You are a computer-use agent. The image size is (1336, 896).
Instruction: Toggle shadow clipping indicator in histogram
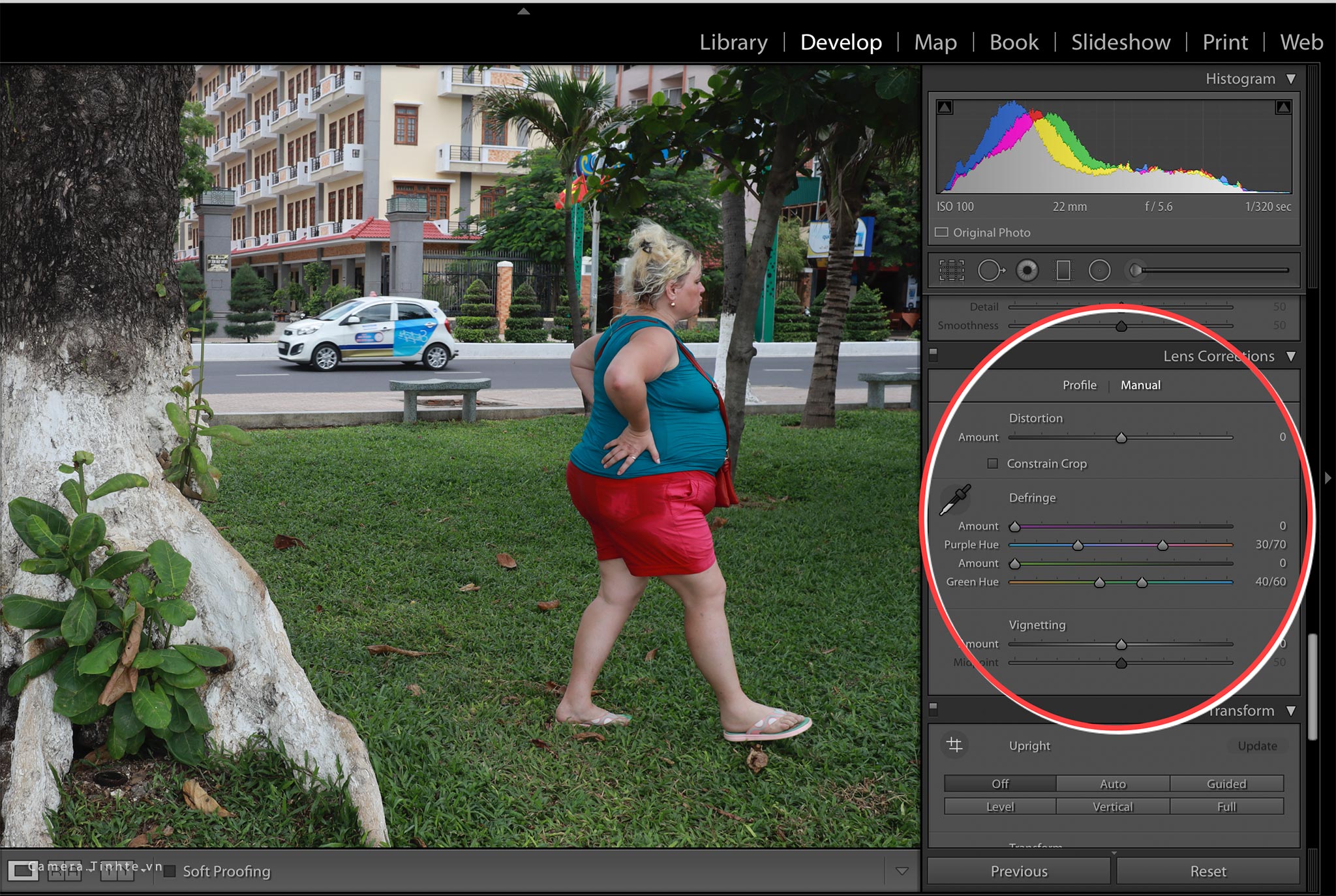point(945,107)
